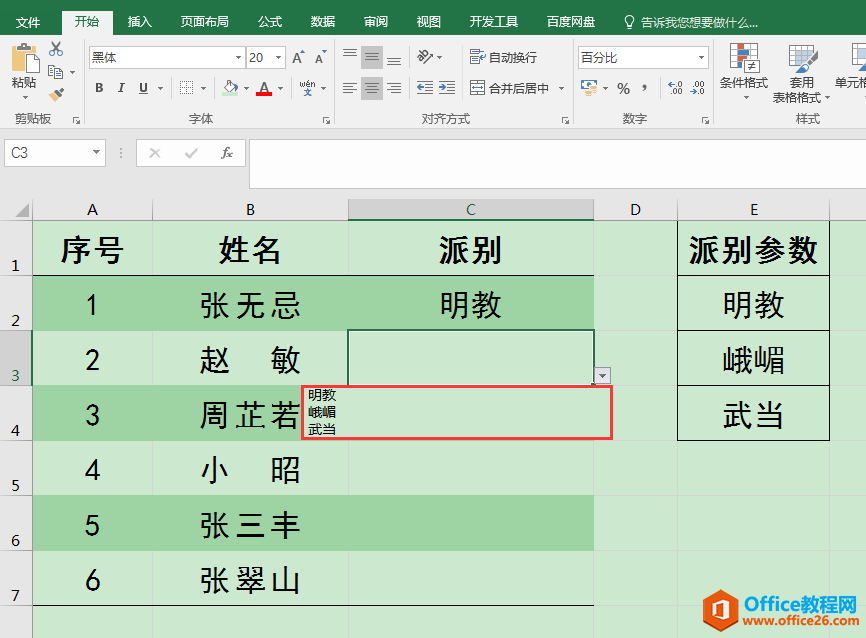The height and width of the screenshot is (638, 866).
Task: Apply the red font color icon
Action: (264, 88)
